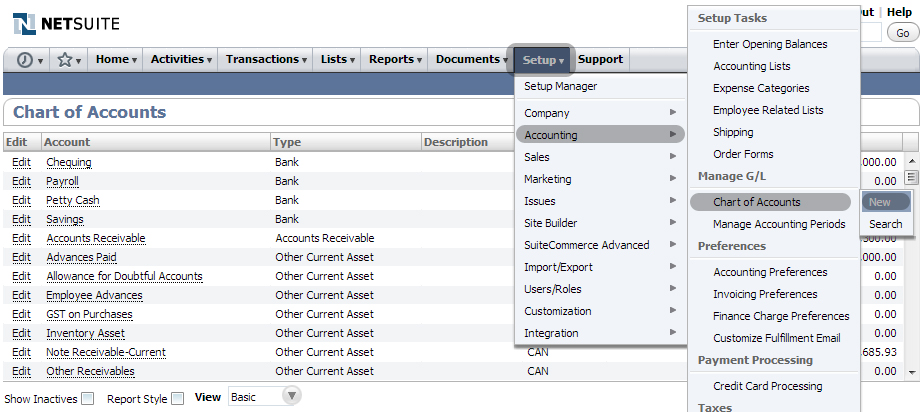
Task: Open the Advances Paid account link
Action: pyautogui.click(x=81, y=257)
